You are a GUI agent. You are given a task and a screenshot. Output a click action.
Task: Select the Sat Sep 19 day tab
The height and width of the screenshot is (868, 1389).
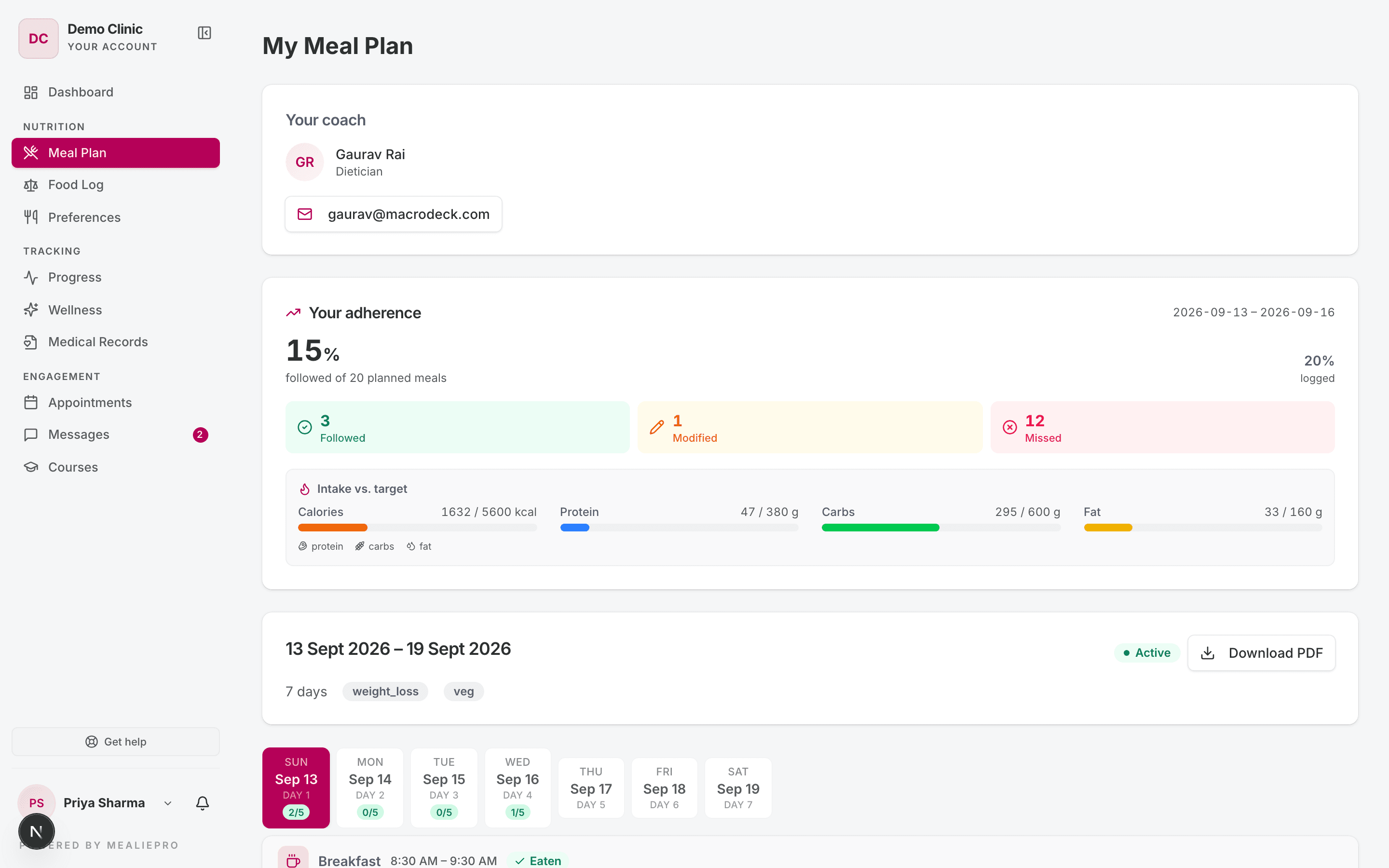point(738,787)
